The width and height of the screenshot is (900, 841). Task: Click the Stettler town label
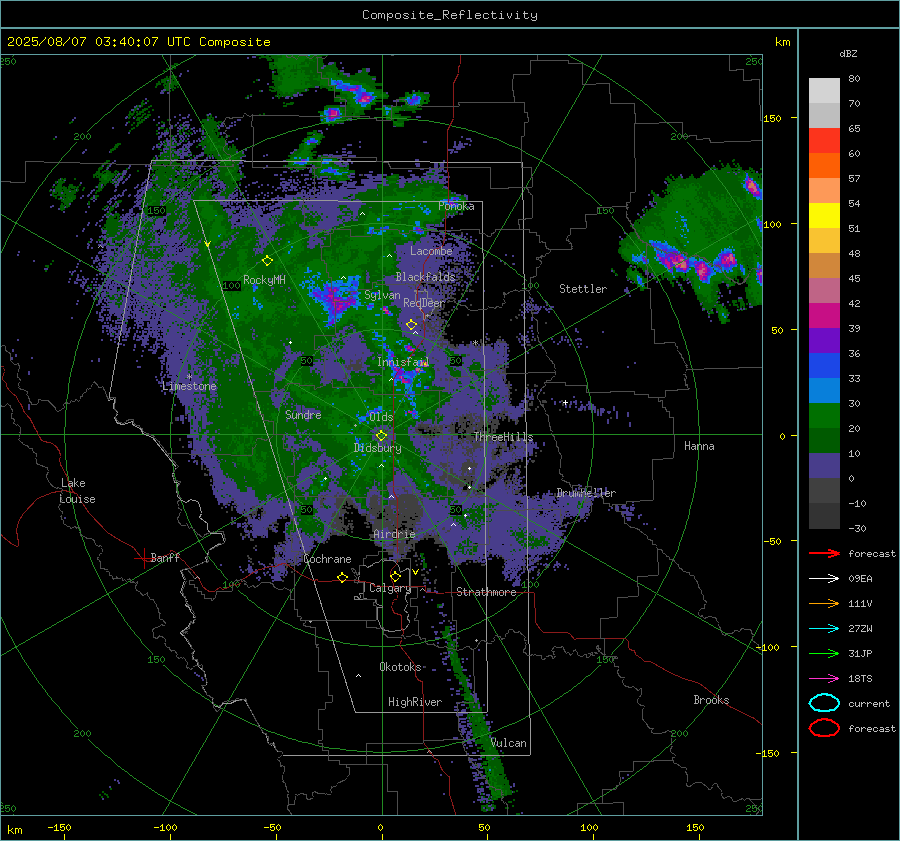(583, 289)
